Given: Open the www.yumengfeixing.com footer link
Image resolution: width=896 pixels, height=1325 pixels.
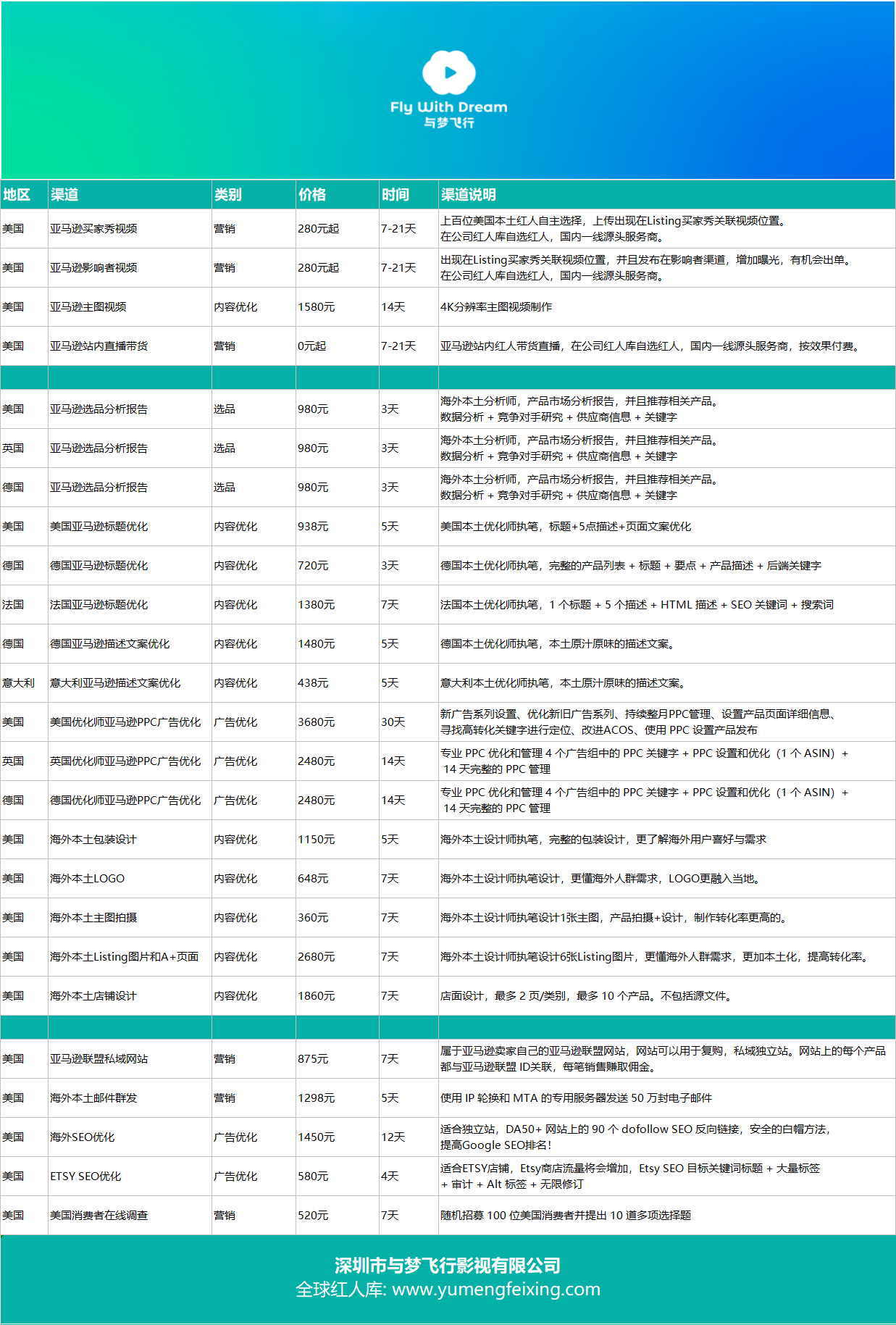Looking at the screenshot, I should (496, 1290).
